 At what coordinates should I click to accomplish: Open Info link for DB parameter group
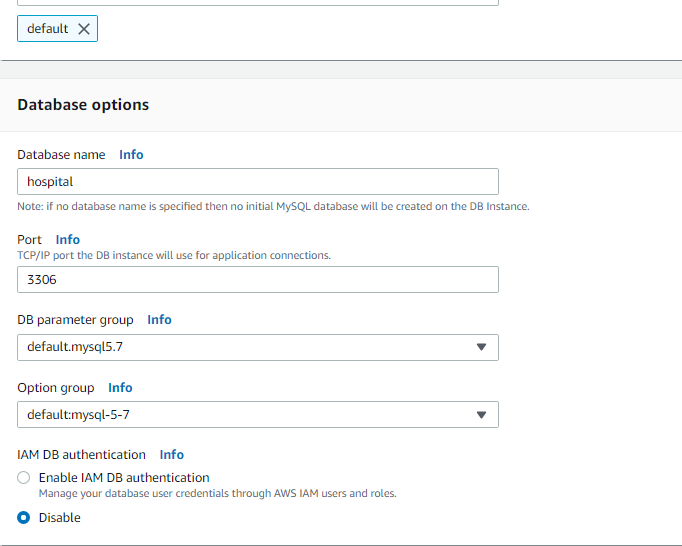(159, 320)
